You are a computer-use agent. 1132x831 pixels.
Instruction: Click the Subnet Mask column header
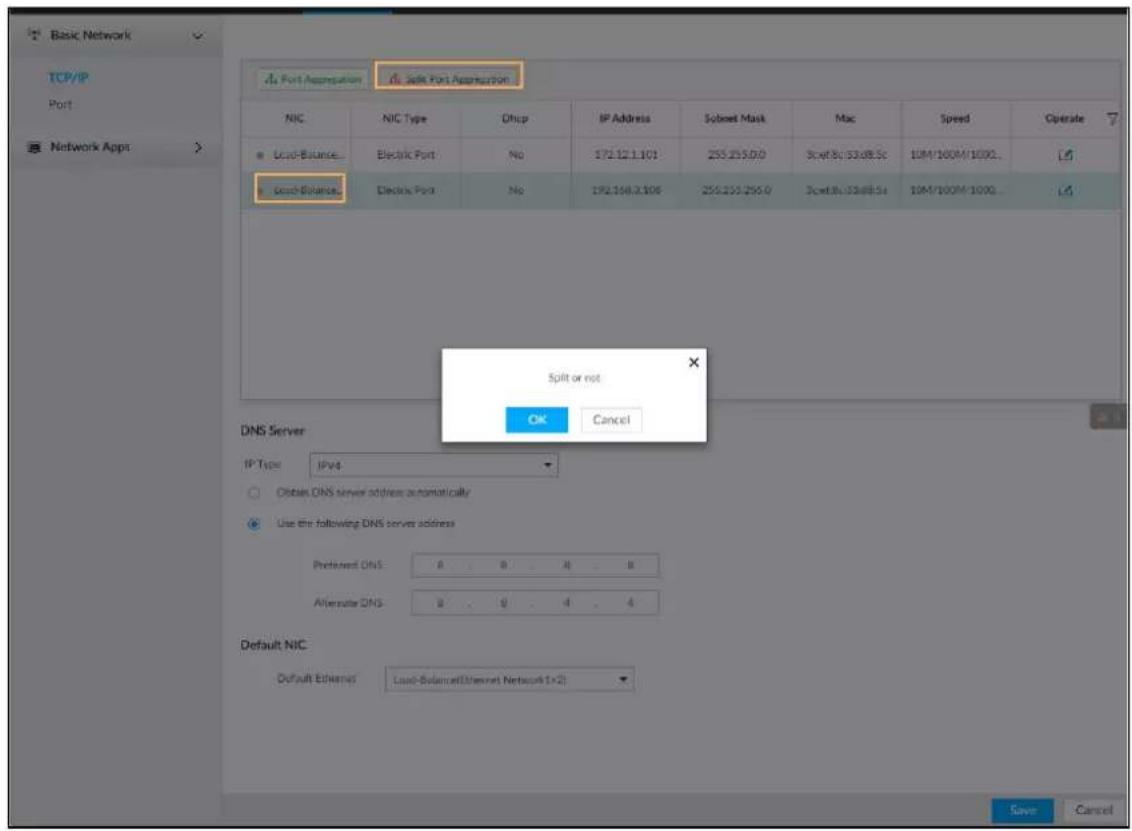click(x=735, y=118)
